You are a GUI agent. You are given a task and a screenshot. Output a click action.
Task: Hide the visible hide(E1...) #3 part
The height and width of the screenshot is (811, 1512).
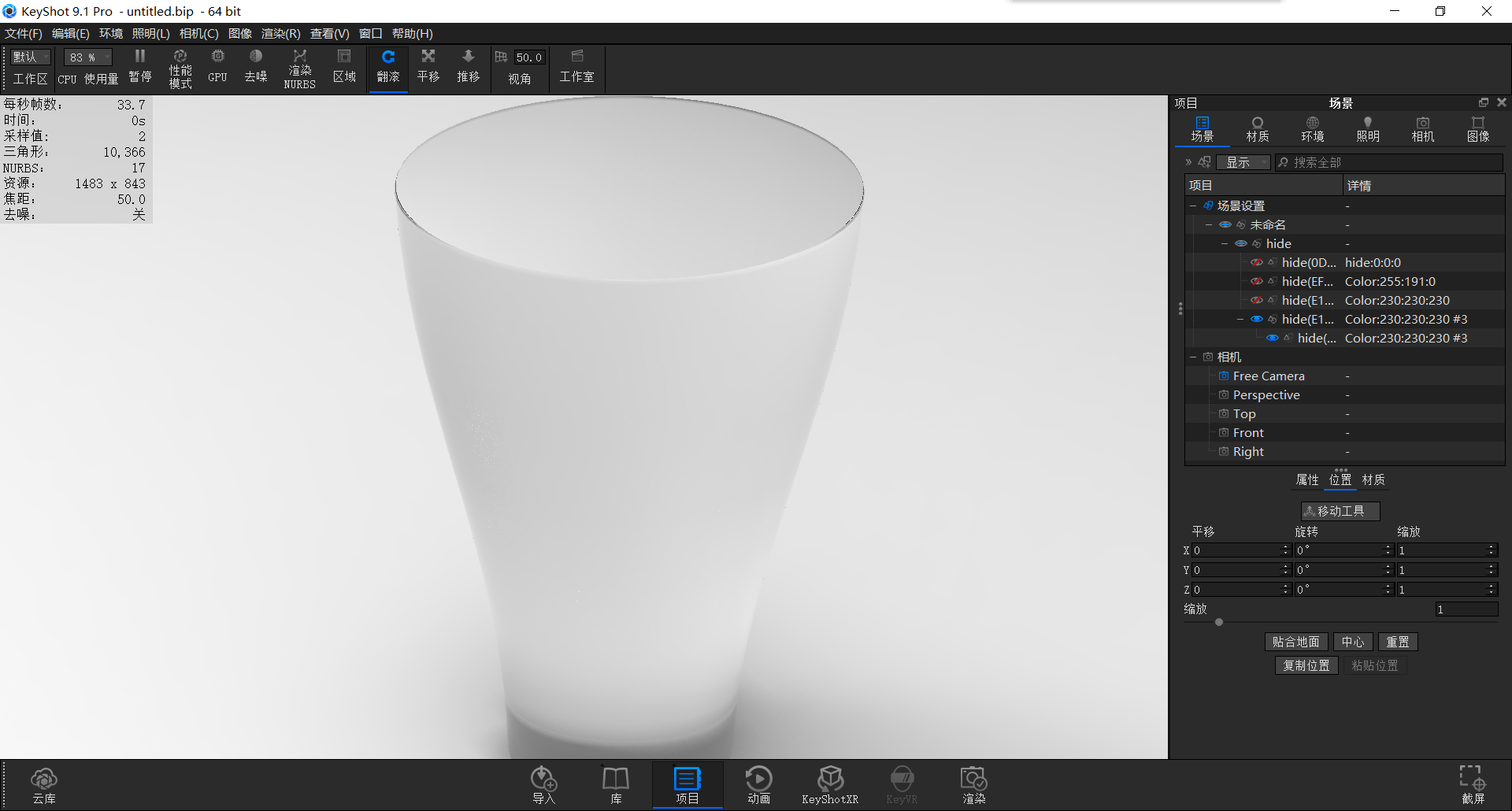pyautogui.click(x=1256, y=319)
